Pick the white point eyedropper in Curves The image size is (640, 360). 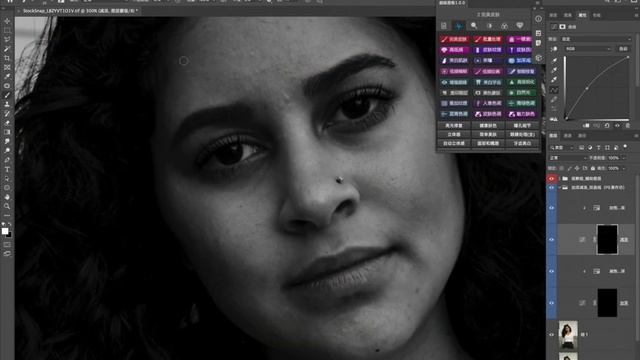554,80
